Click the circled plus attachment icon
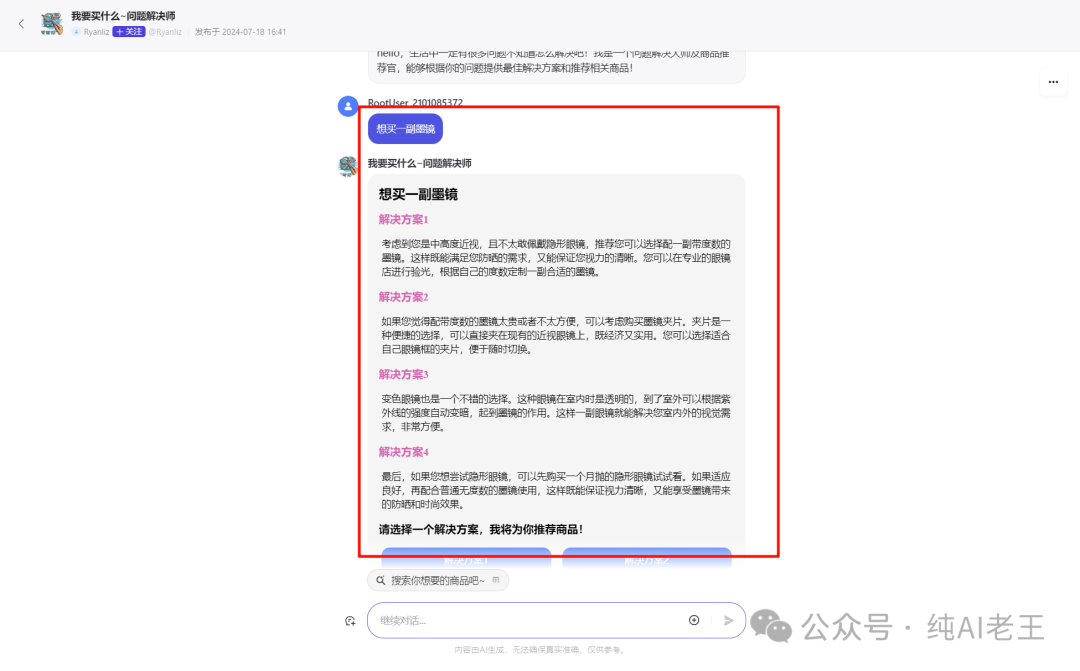The width and height of the screenshot is (1080, 671). (694, 620)
